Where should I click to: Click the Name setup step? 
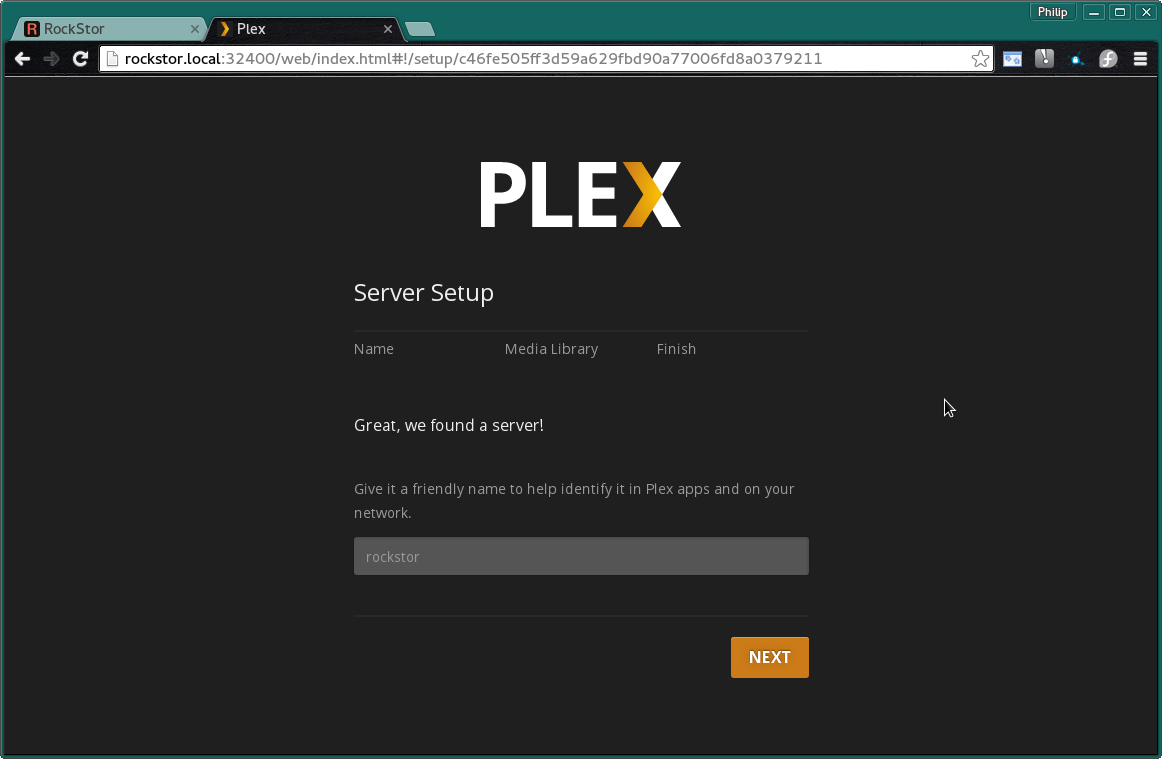[374, 349]
